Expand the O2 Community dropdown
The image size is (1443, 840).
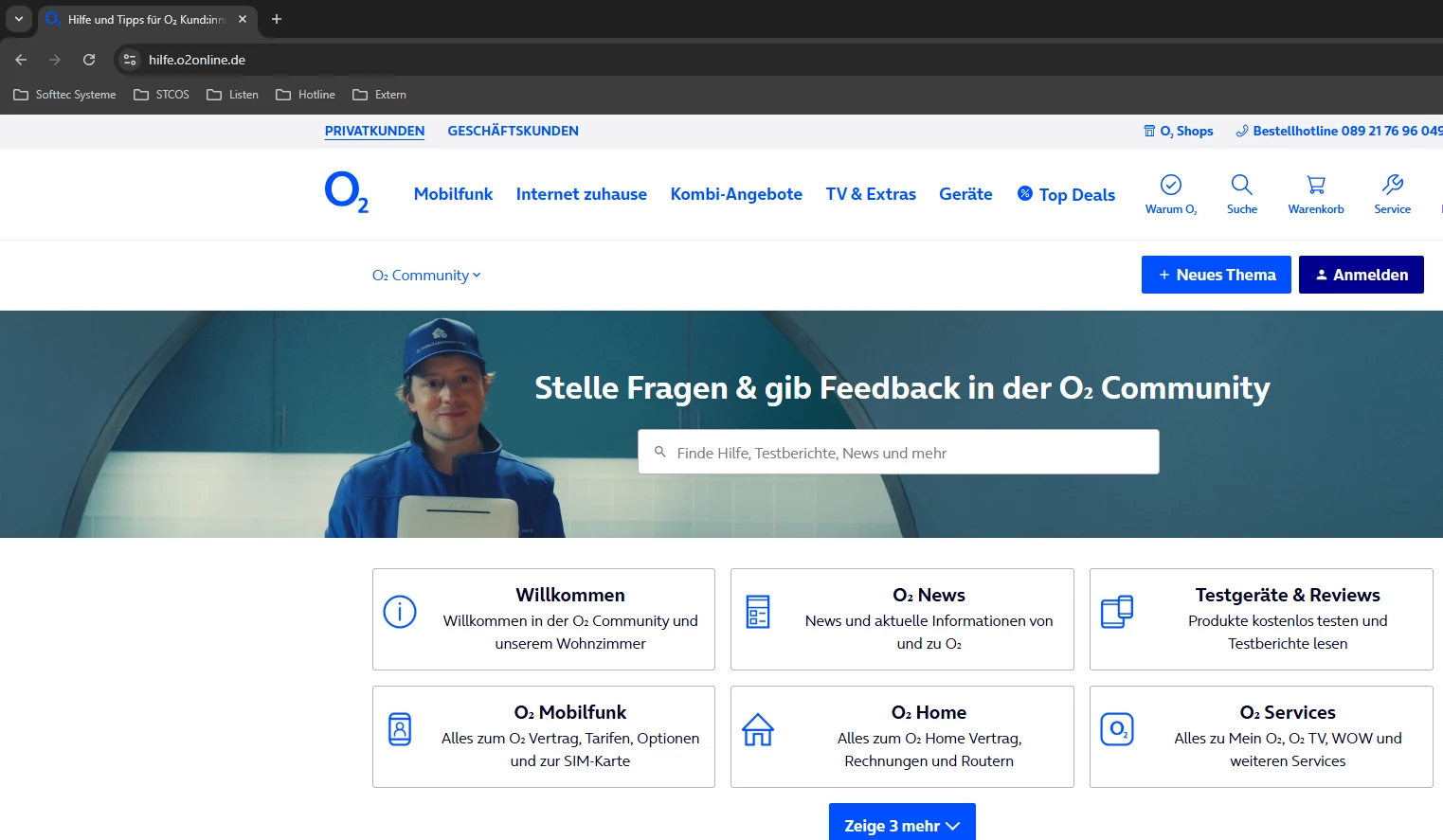tap(426, 276)
